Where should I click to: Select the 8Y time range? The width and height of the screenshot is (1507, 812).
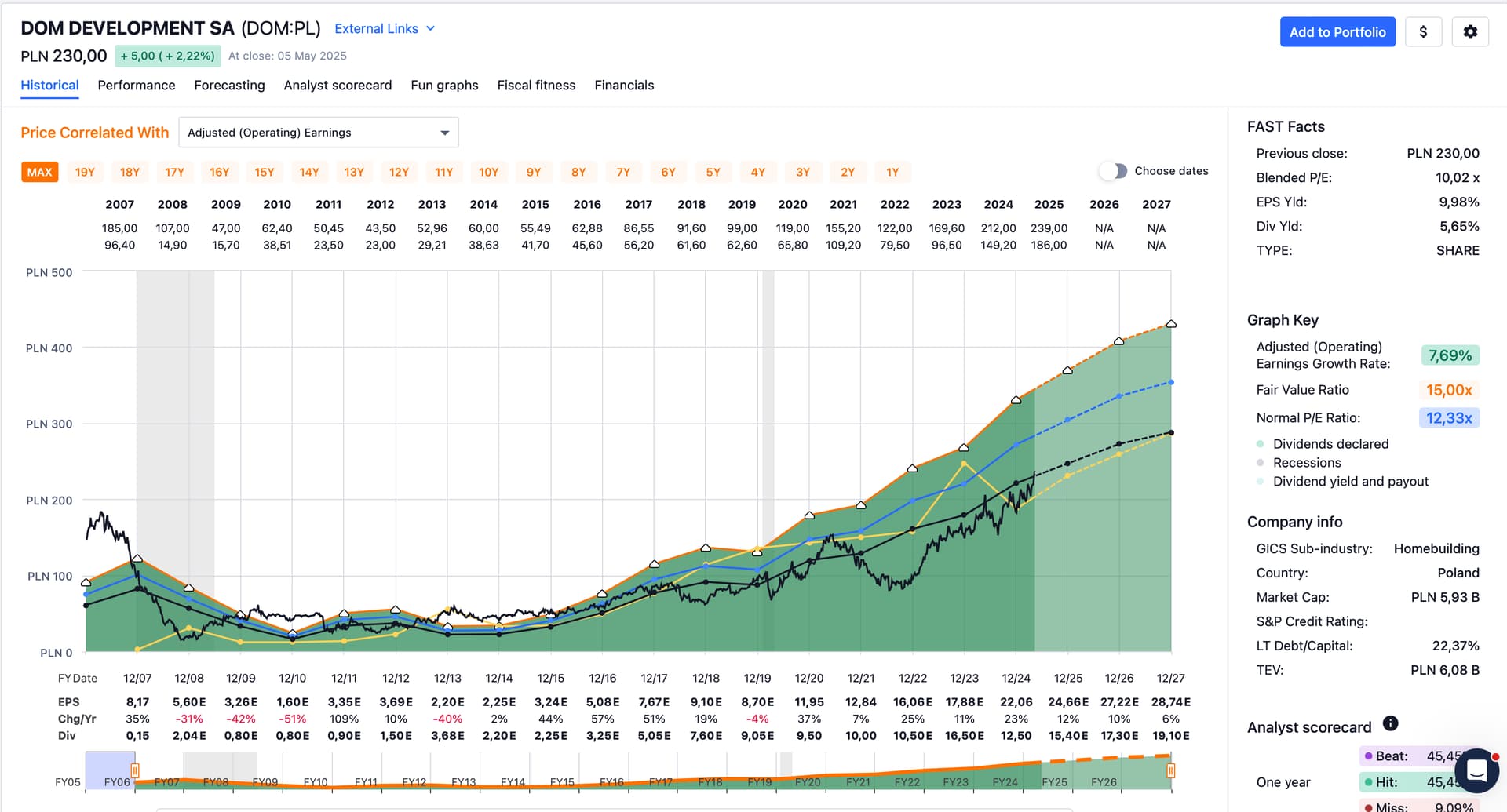click(578, 172)
